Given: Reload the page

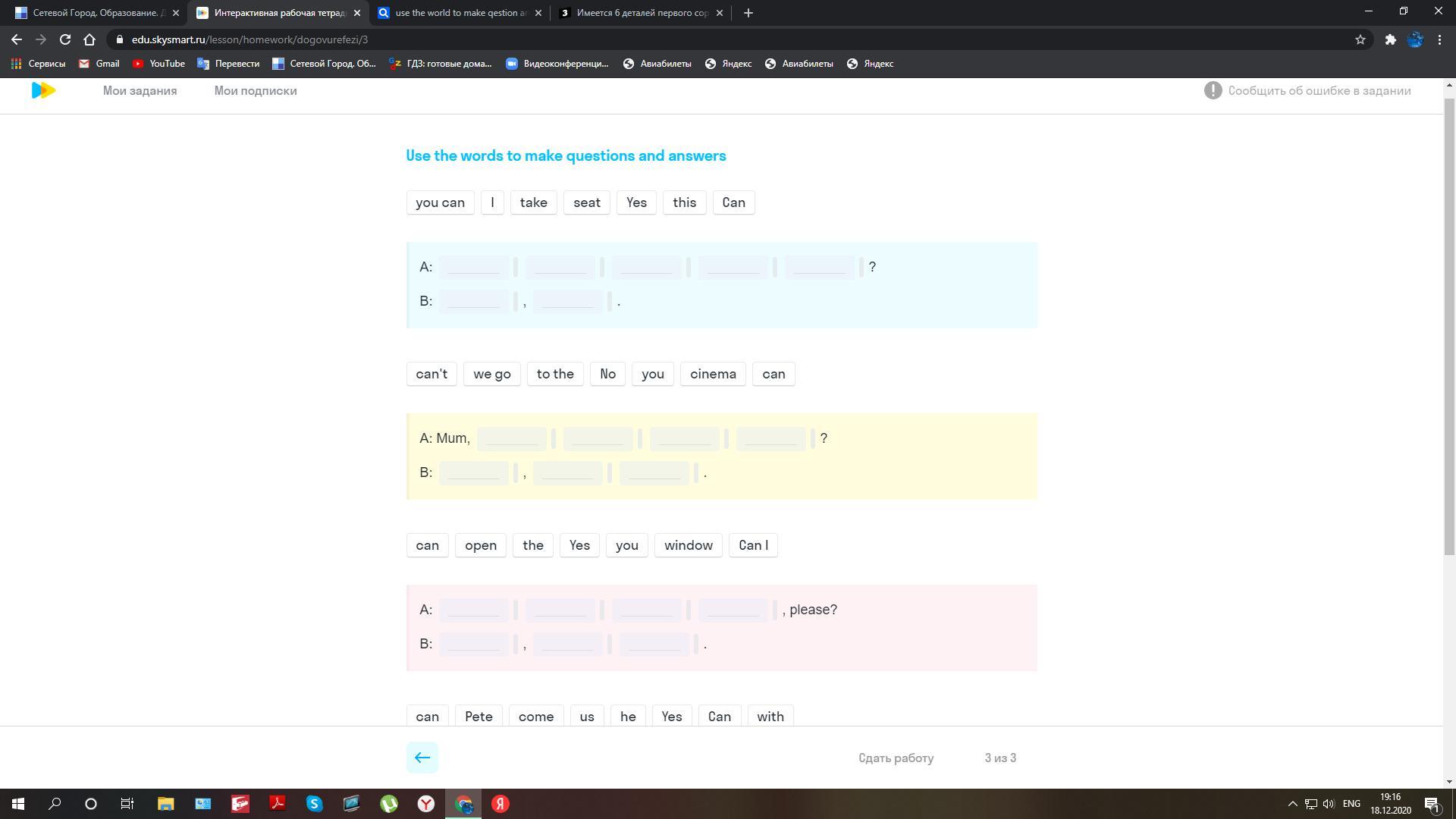Looking at the screenshot, I should tap(65, 39).
